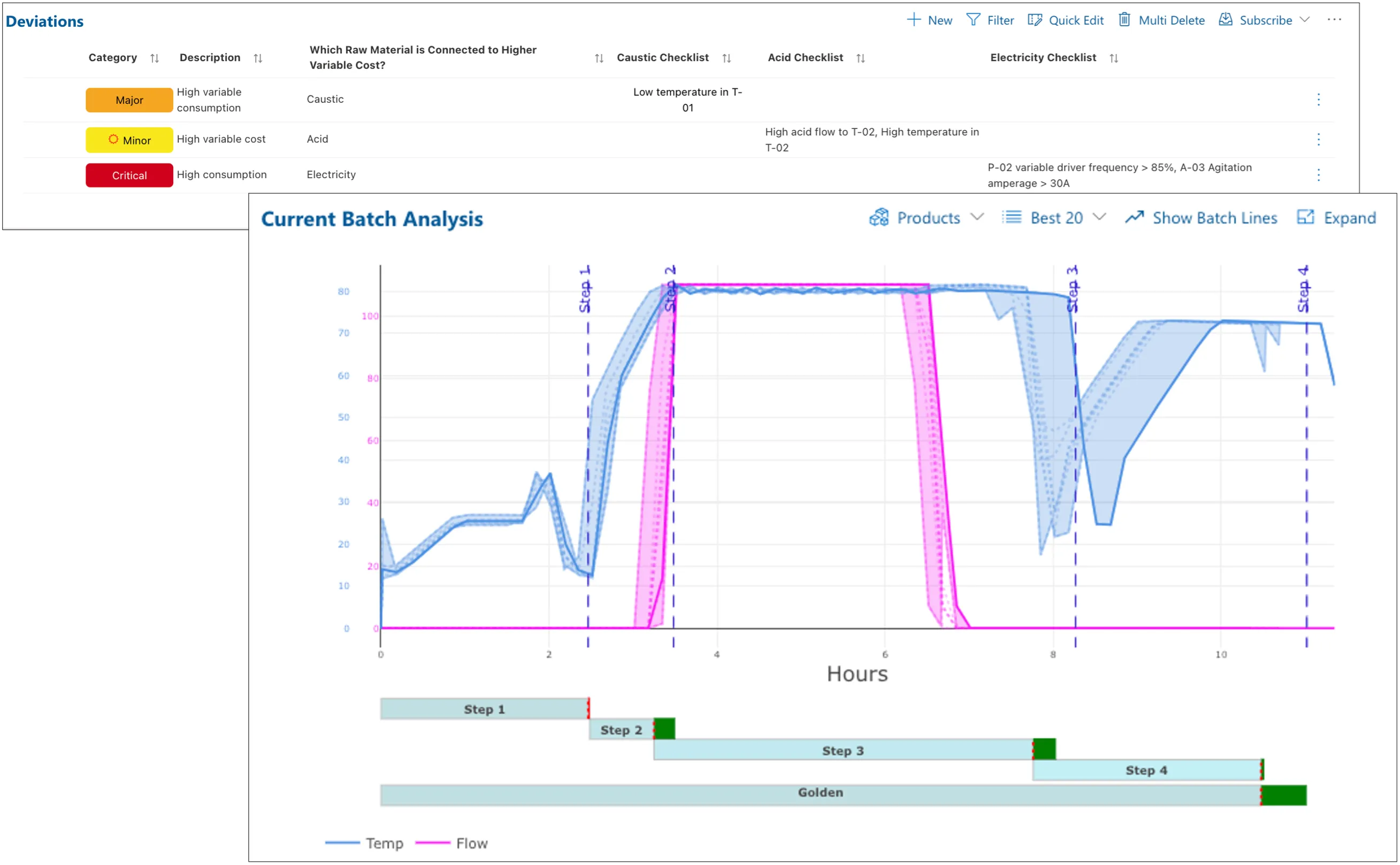The height and width of the screenshot is (865, 1400).
Task: Click the red Critical category badge
Action: (x=129, y=175)
